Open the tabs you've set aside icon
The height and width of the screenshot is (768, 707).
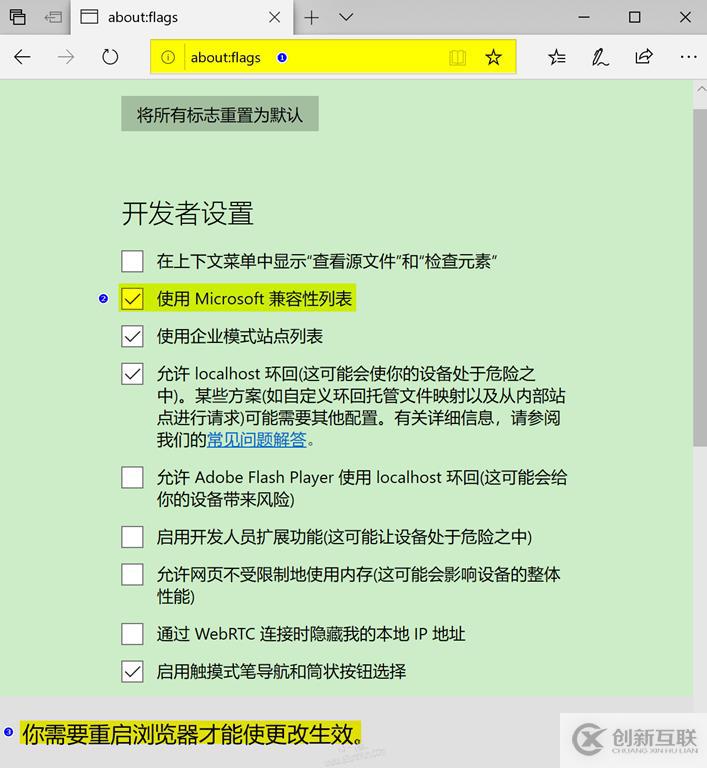click(x=18, y=17)
